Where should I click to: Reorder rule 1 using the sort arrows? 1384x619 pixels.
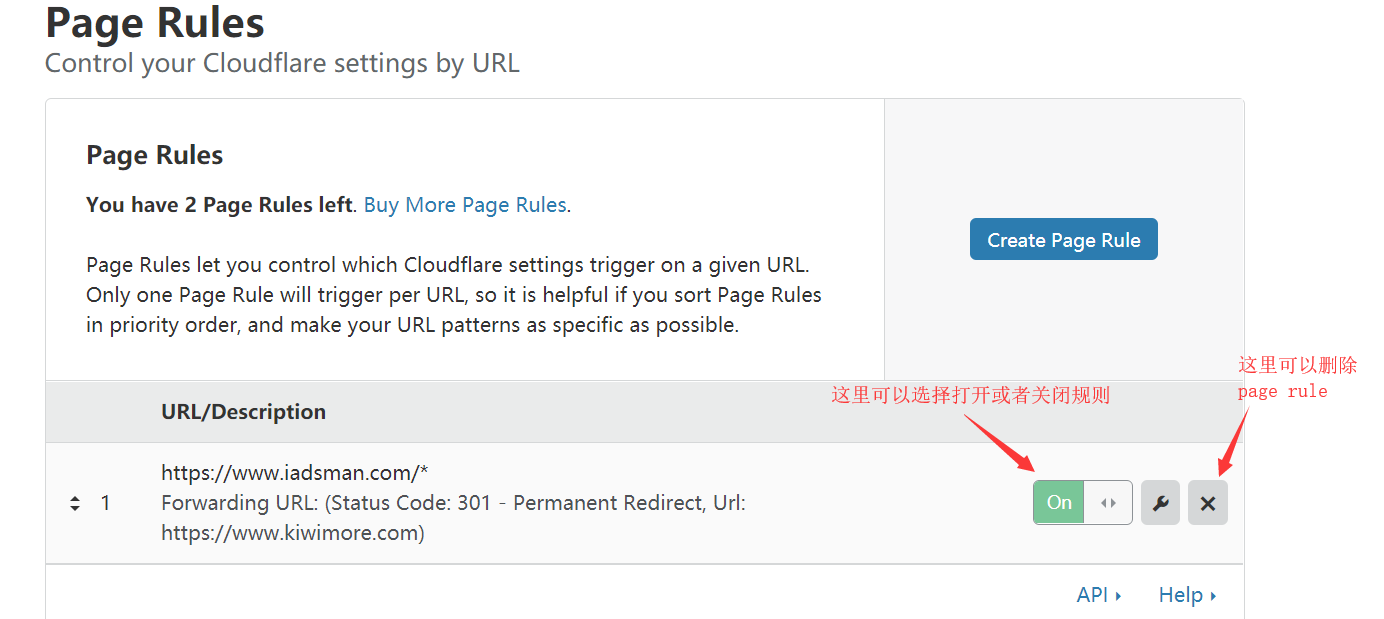tap(75, 503)
